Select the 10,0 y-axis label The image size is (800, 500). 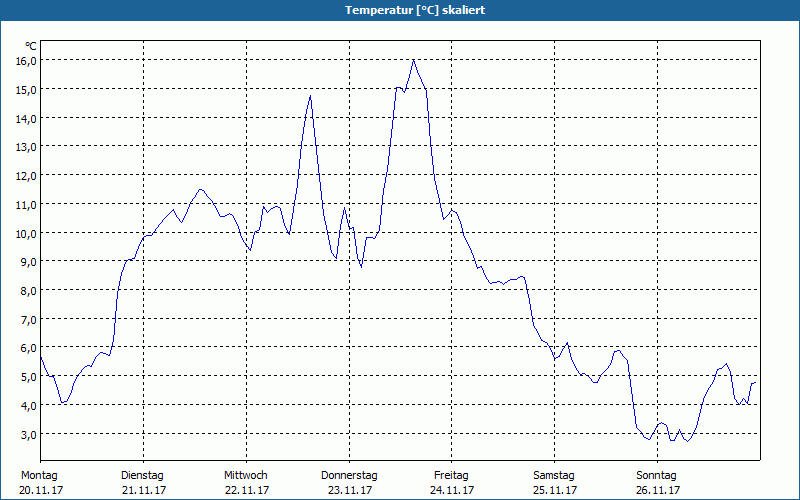click(x=26, y=233)
